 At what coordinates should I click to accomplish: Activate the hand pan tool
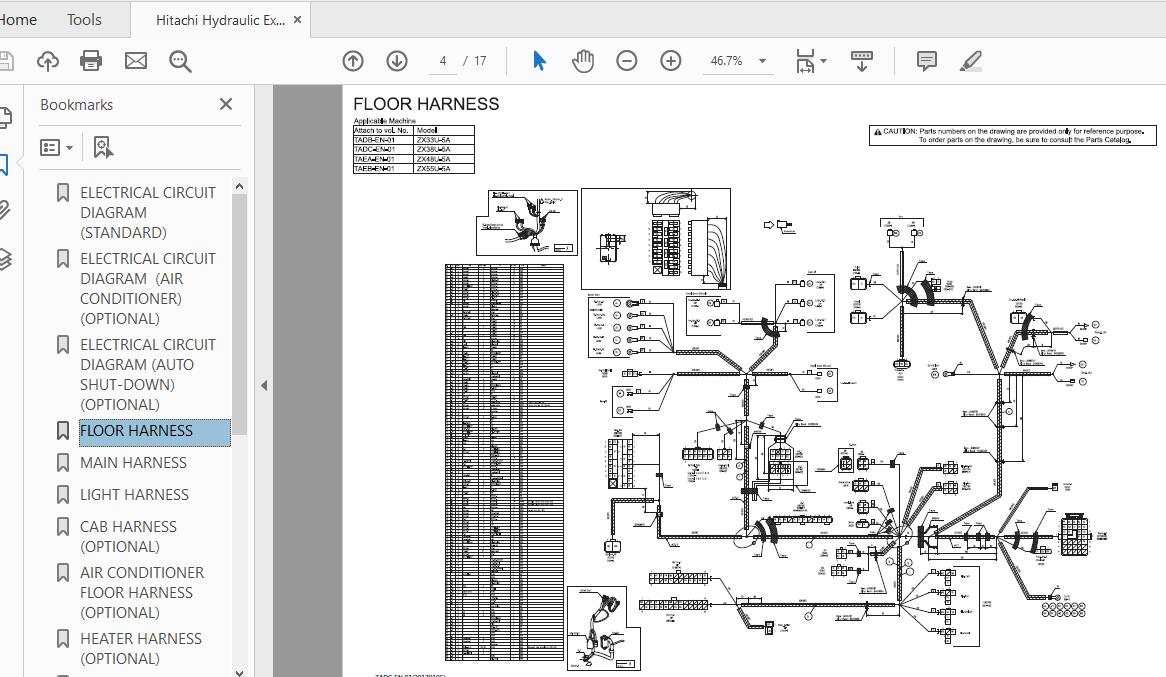(x=583, y=61)
